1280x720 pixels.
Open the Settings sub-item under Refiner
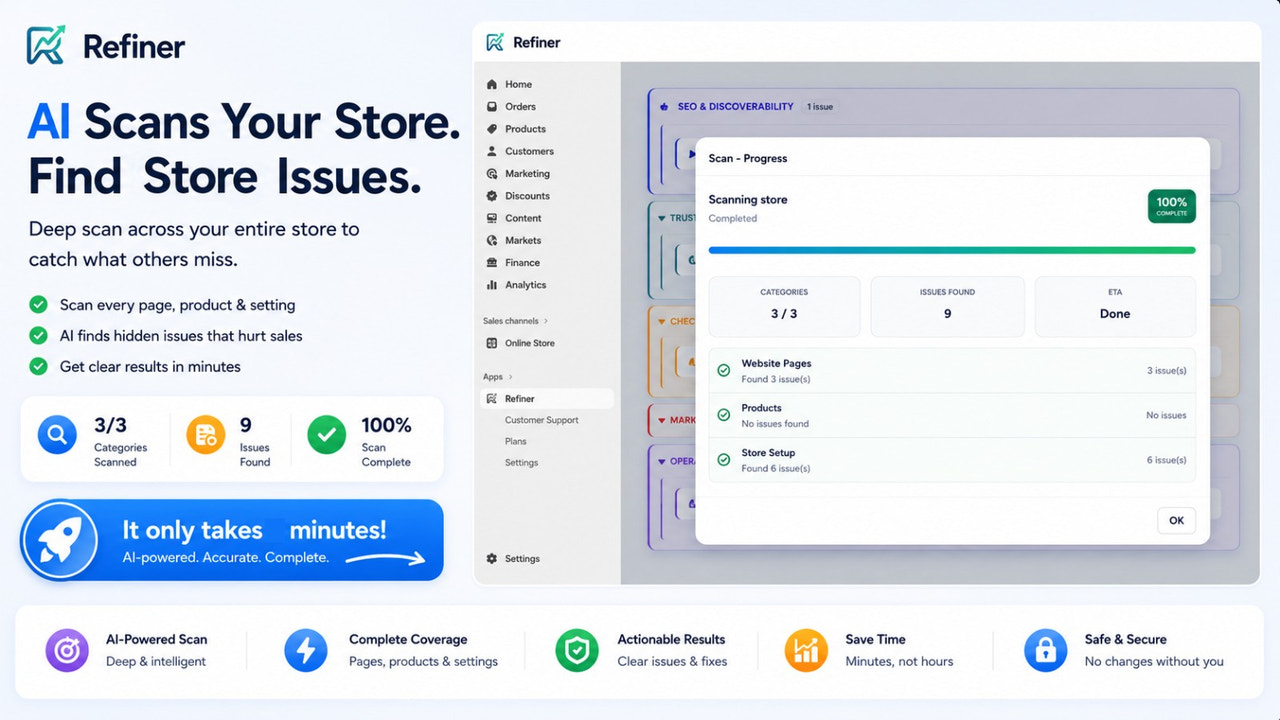tap(522, 463)
